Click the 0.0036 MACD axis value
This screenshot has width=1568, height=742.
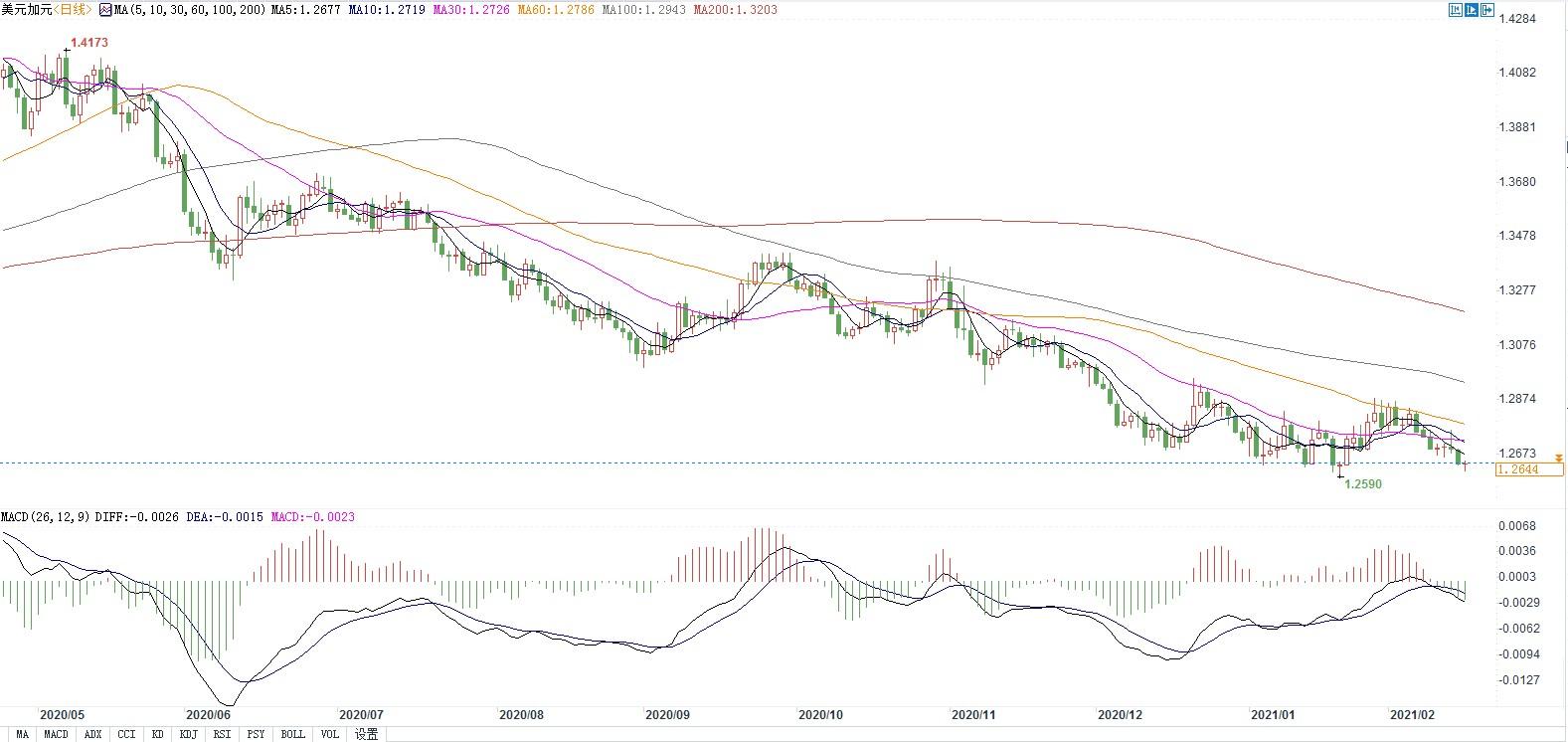tap(1518, 551)
